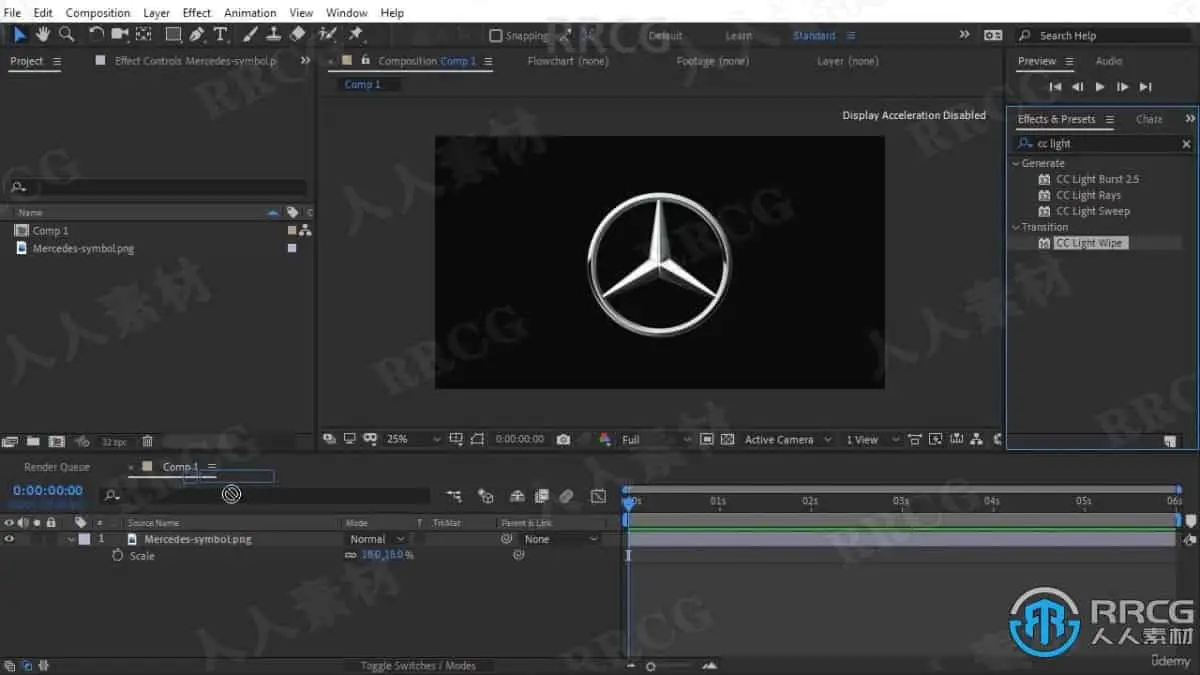Open the Window menu
Image resolution: width=1200 pixels, height=675 pixels.
pos(347,13)
